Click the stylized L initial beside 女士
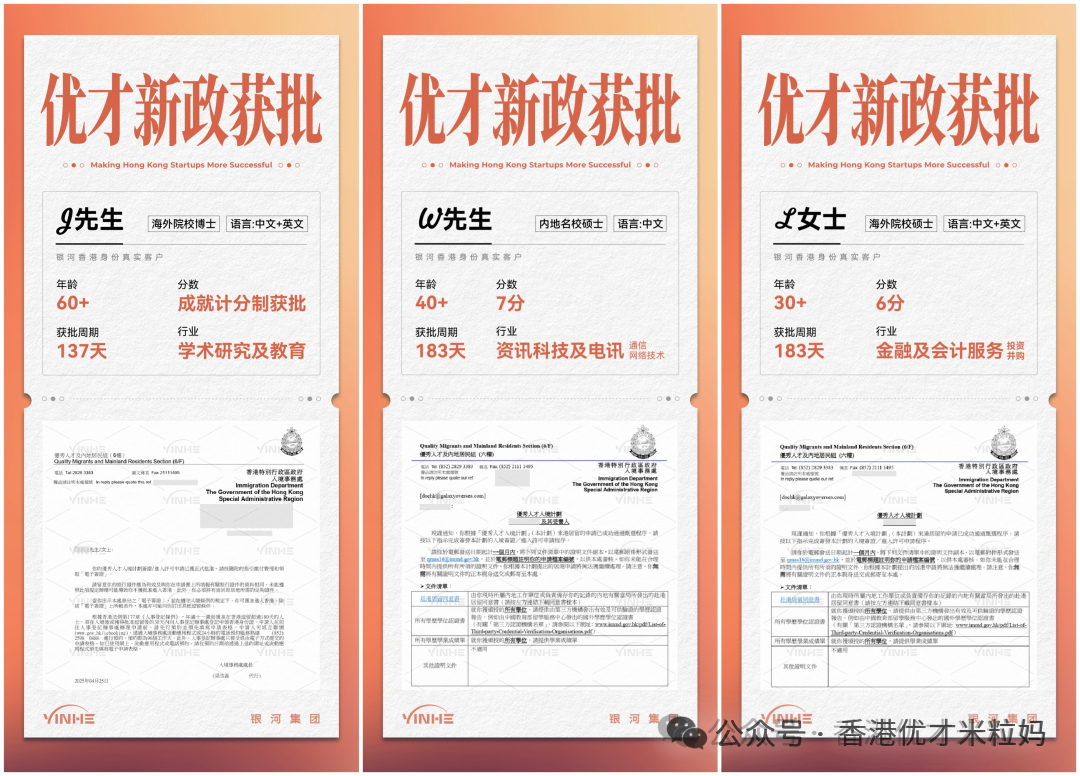The width and height of the screenshot is (1080, 776). (x=786, y=221)
